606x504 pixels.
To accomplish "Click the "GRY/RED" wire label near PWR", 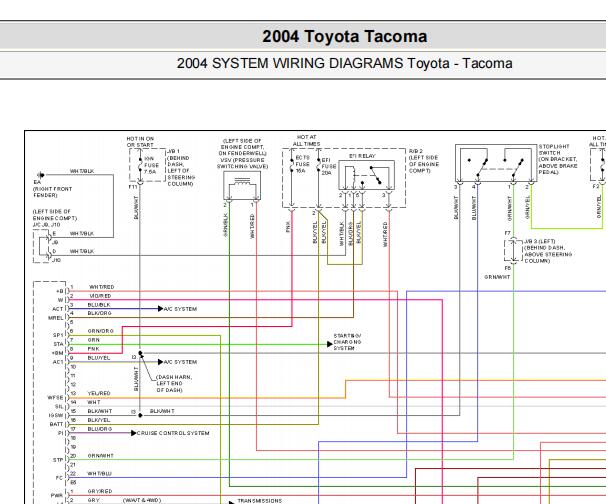I will coord(100,491).
